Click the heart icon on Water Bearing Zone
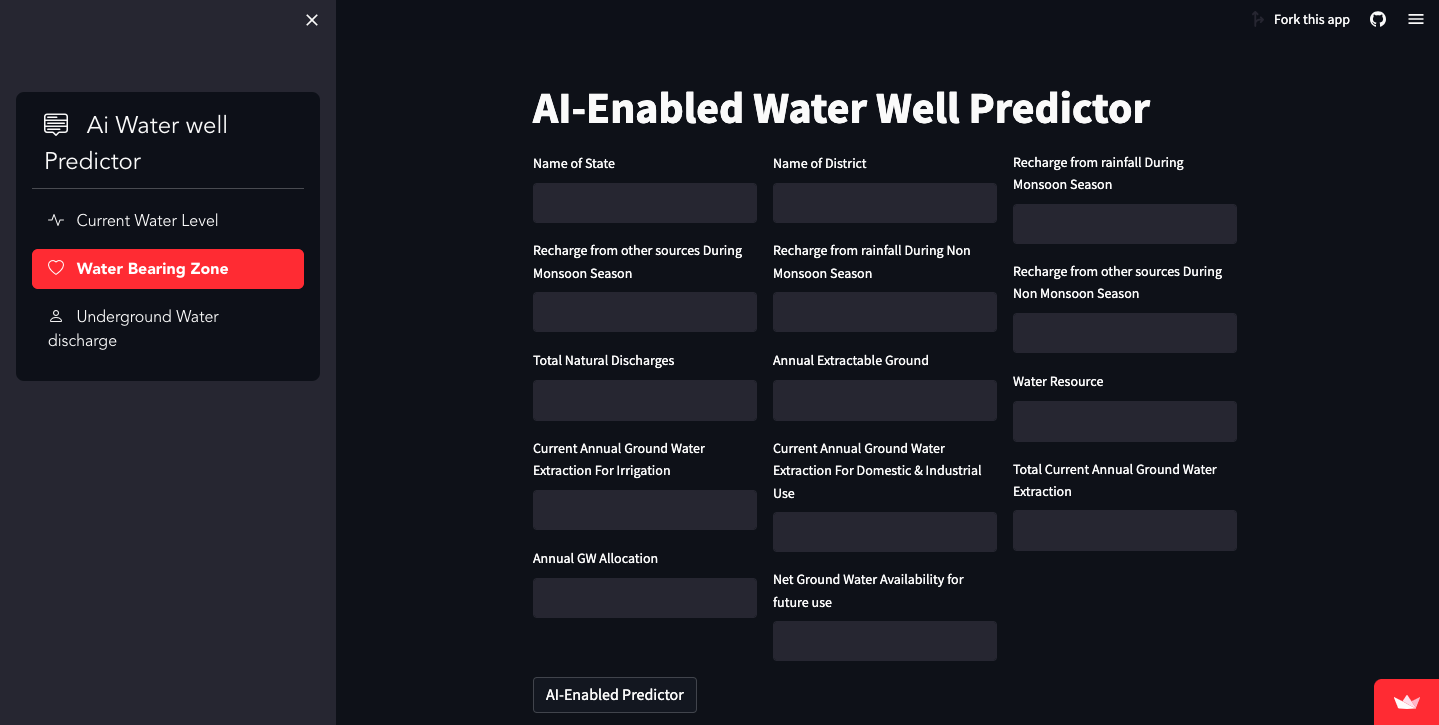 [57, 267]
